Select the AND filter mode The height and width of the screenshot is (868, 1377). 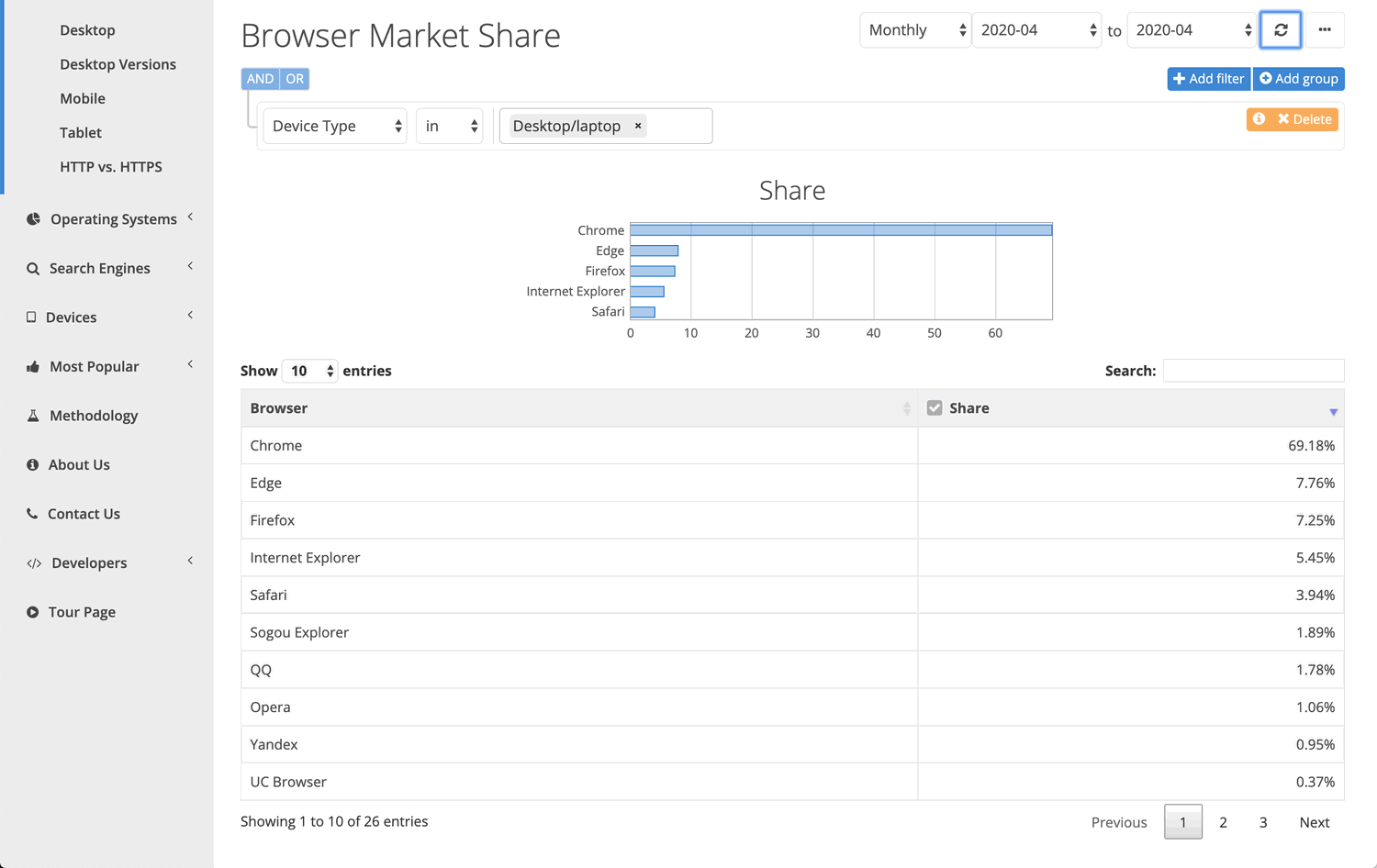pos(260,78)
